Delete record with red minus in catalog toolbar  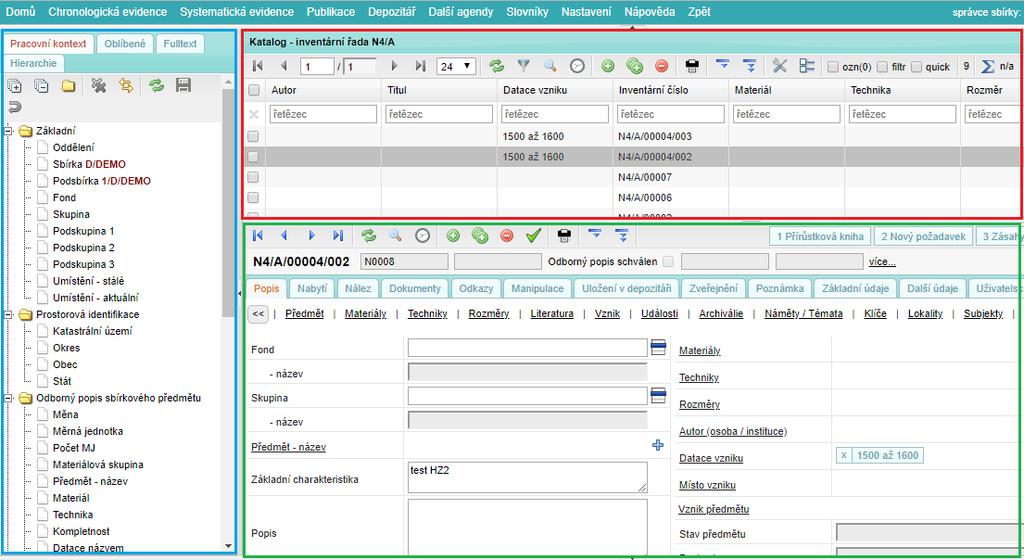click(x=662, y=66)
